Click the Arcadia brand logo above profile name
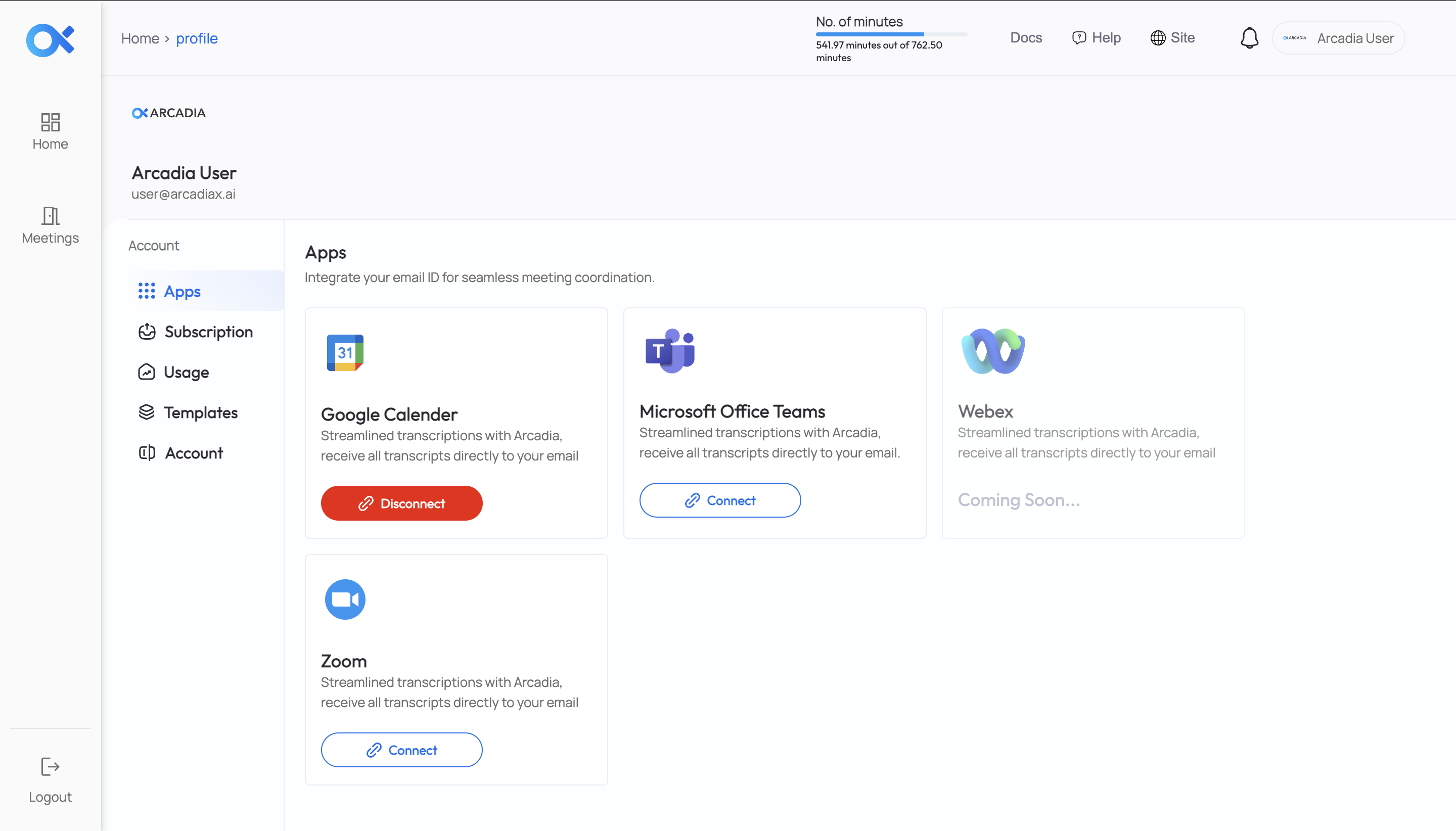 [x=169, y=113]
